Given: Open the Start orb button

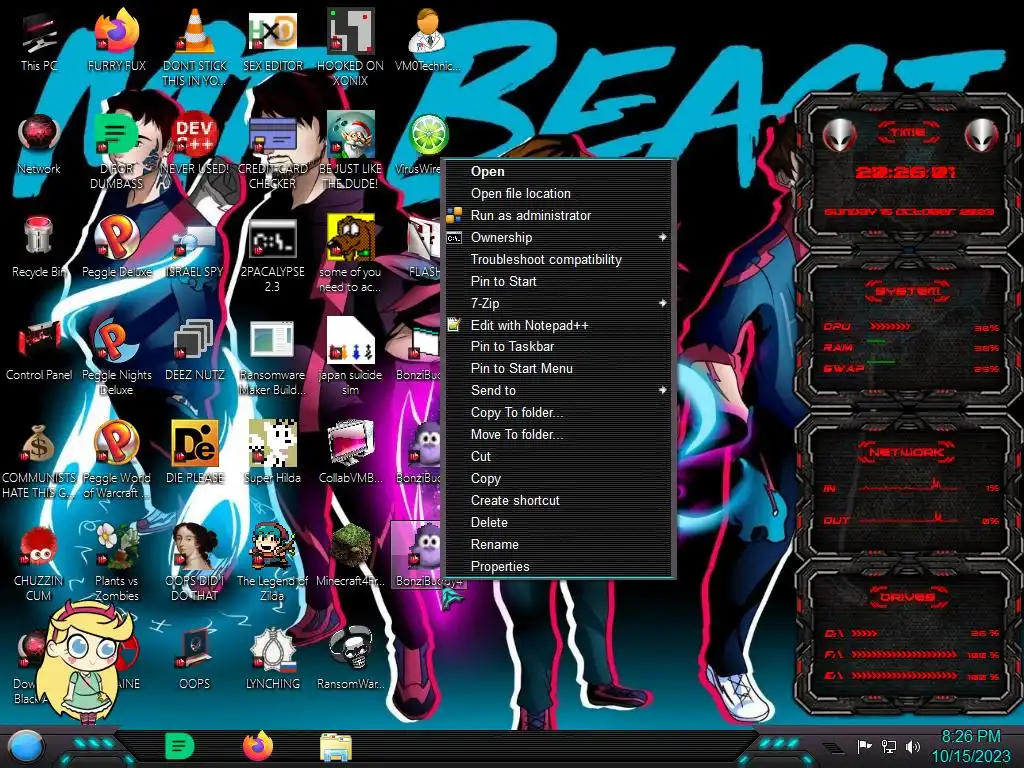Looking at the screenshot, I should pos(25,747).
